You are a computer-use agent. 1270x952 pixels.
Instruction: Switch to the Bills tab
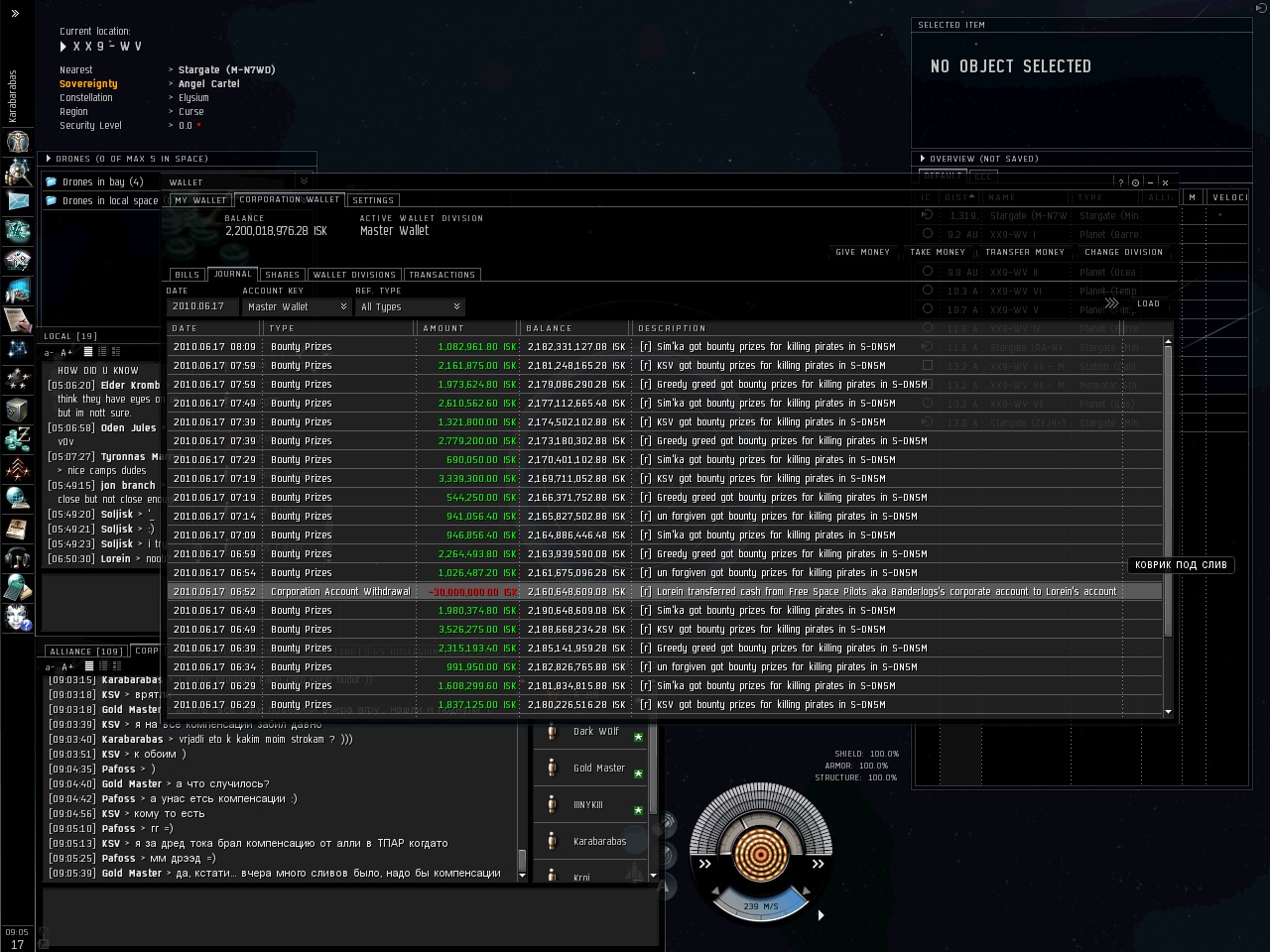point(187,275)
